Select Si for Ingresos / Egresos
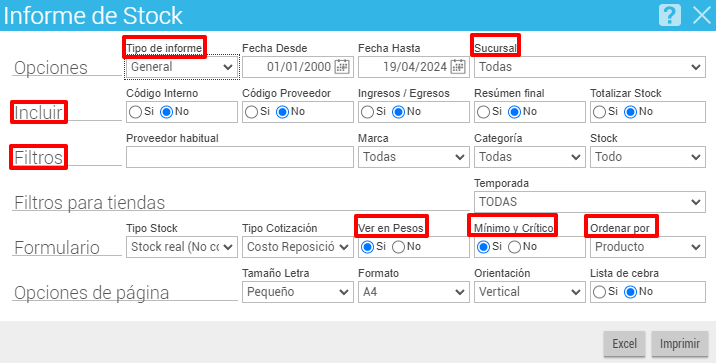The width and height of the screenshot is (716, 363). [x=367, y=112]
